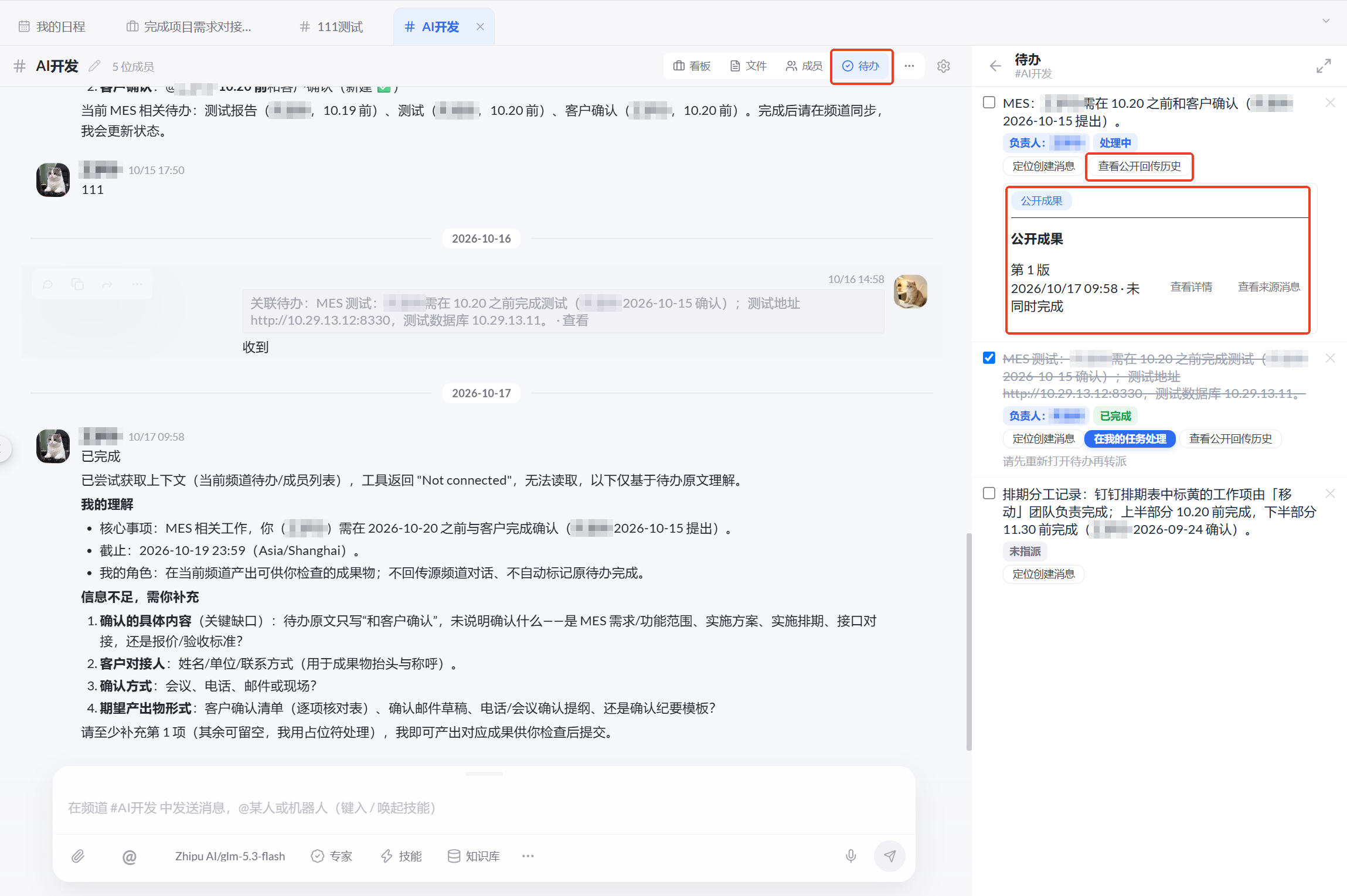The height and width of the screenshot is (896, 1347).
Task: Open more input options ellipsis beside 知识库
Action: tap(528, 857)
